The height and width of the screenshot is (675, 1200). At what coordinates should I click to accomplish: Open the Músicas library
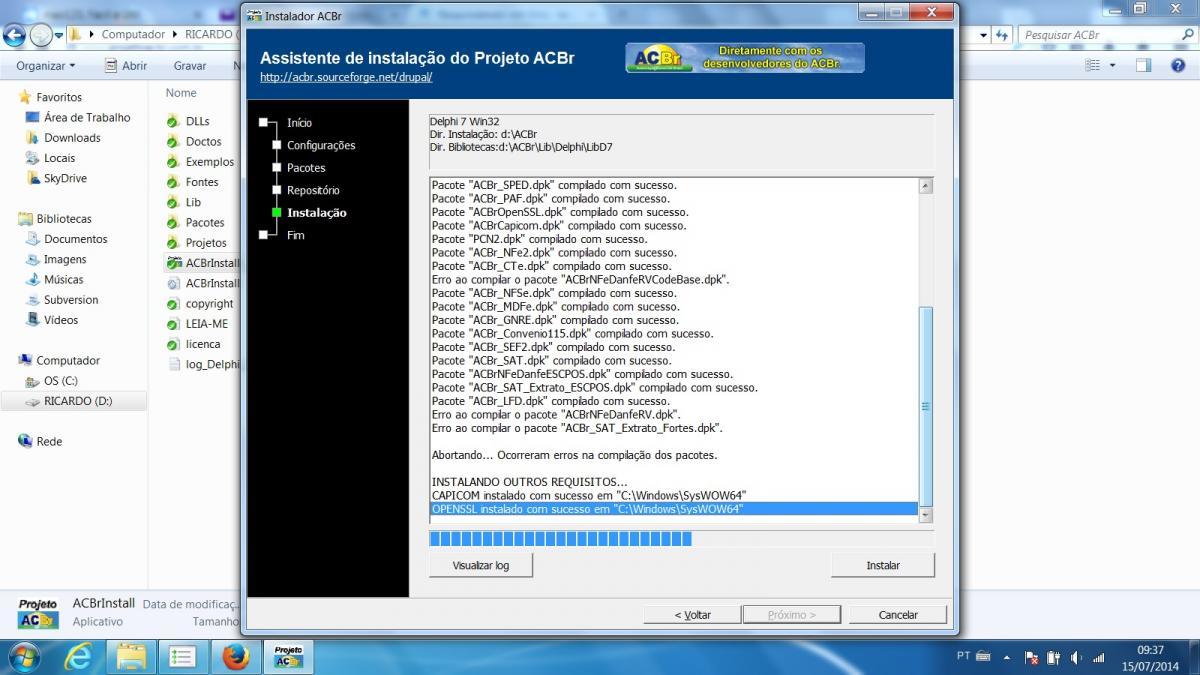[63, 279]
